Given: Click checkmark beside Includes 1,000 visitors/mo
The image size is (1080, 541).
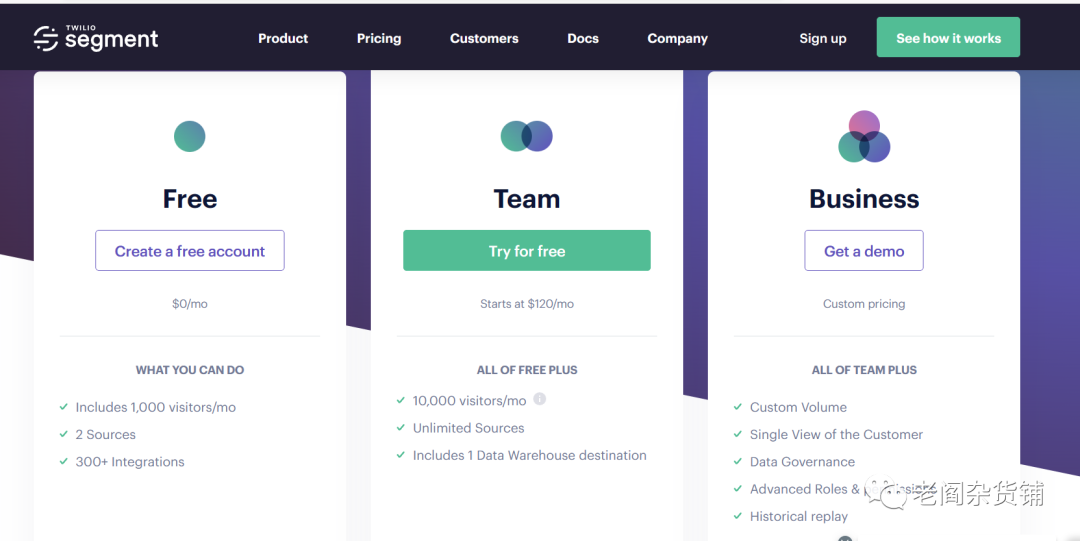Looking at the screenshot, I should [x=64, y=407].
